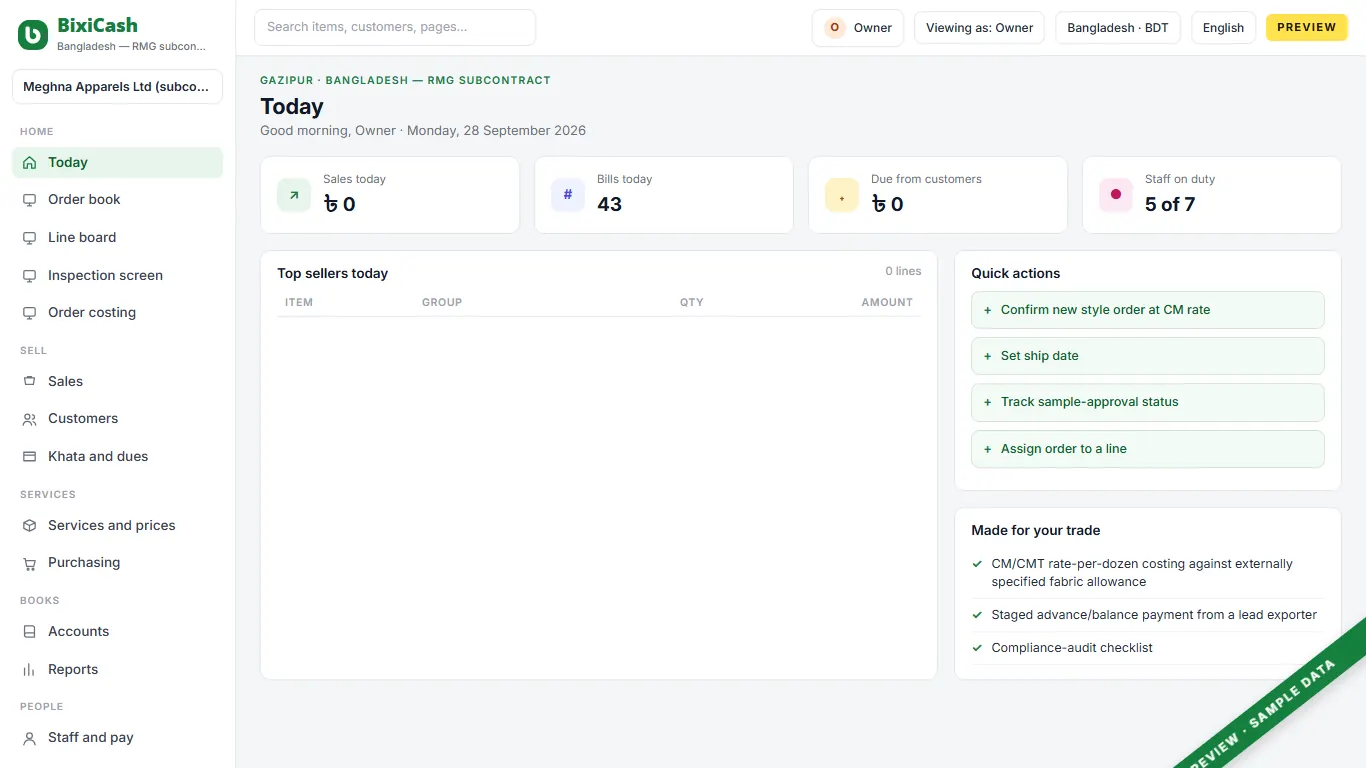1366x768 pixels.
Task: Go to Order book page
Action: [117, 200]
